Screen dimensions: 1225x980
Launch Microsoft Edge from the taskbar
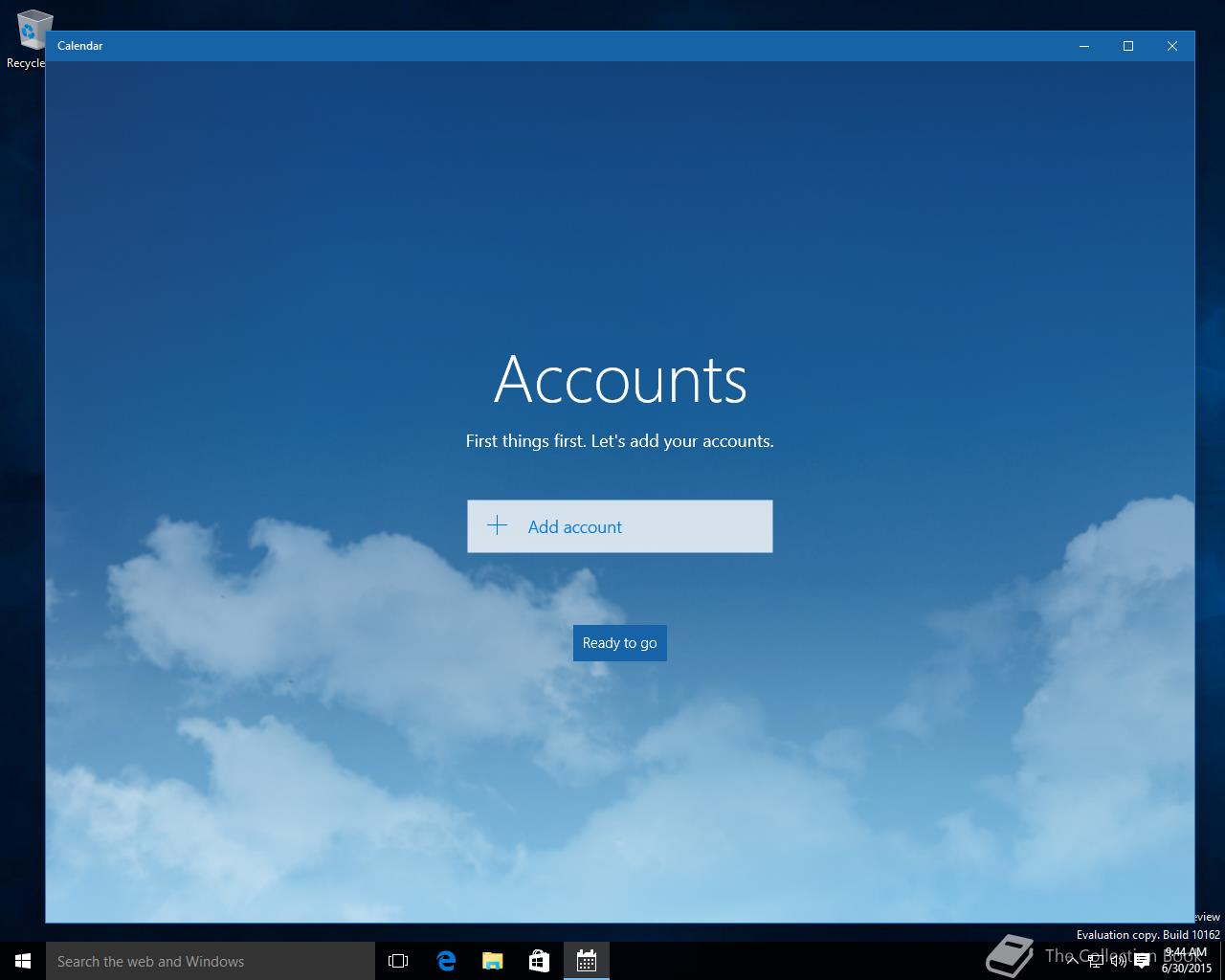pos(446,961)
